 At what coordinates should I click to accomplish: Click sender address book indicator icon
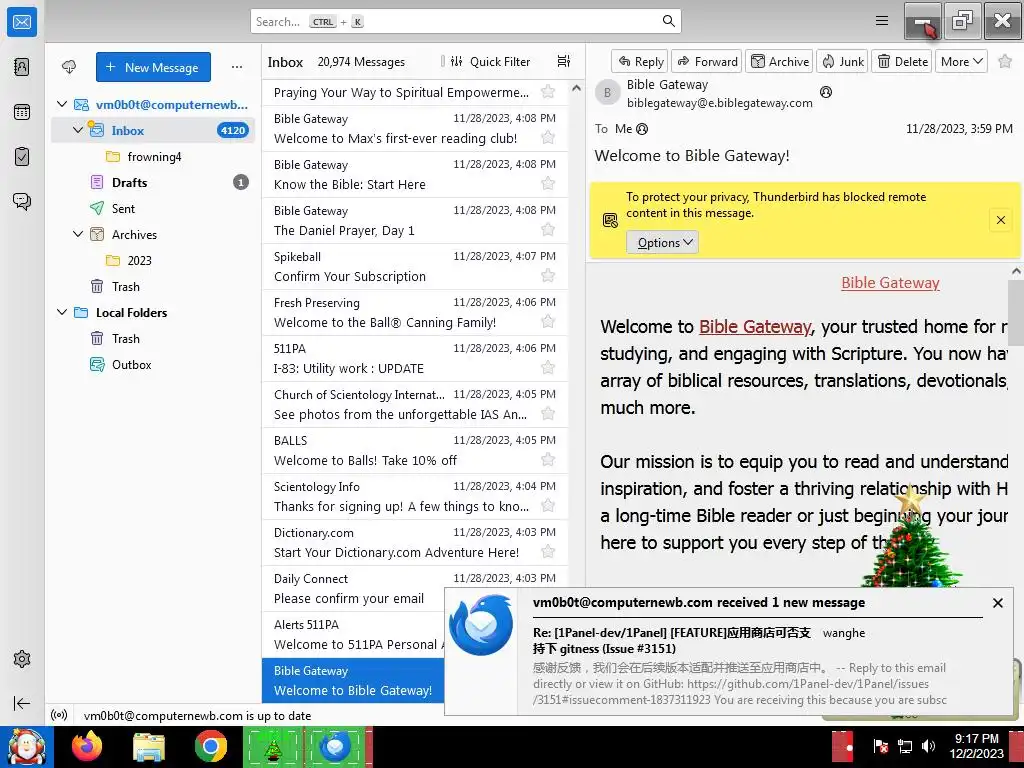point(825,92)
